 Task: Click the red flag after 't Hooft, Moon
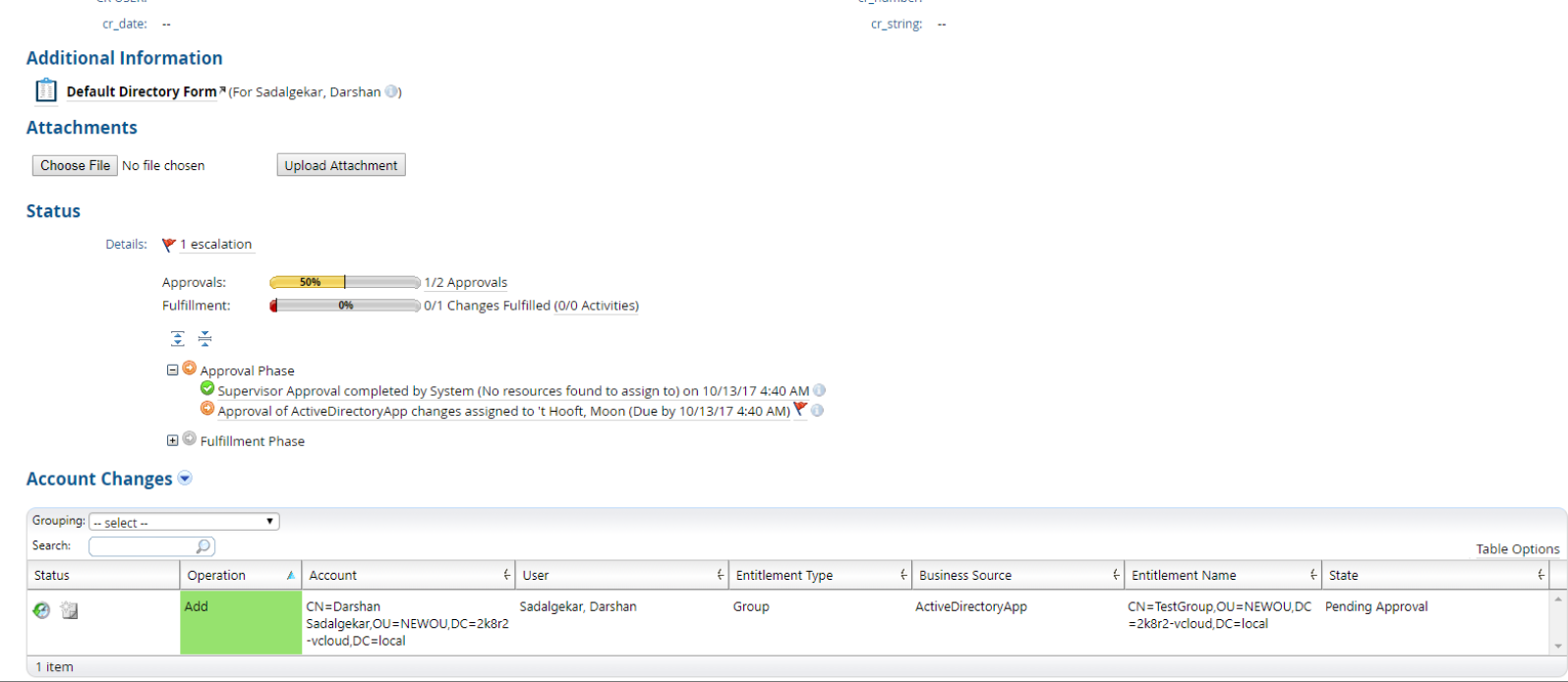pos(800,410)
